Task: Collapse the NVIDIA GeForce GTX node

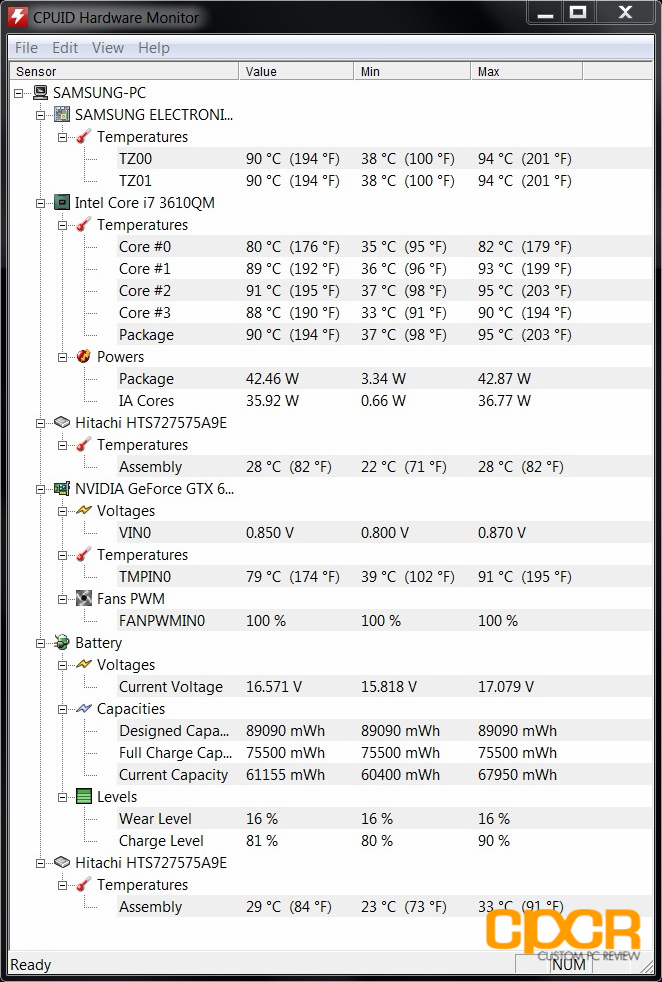Action: pos(41,489)
